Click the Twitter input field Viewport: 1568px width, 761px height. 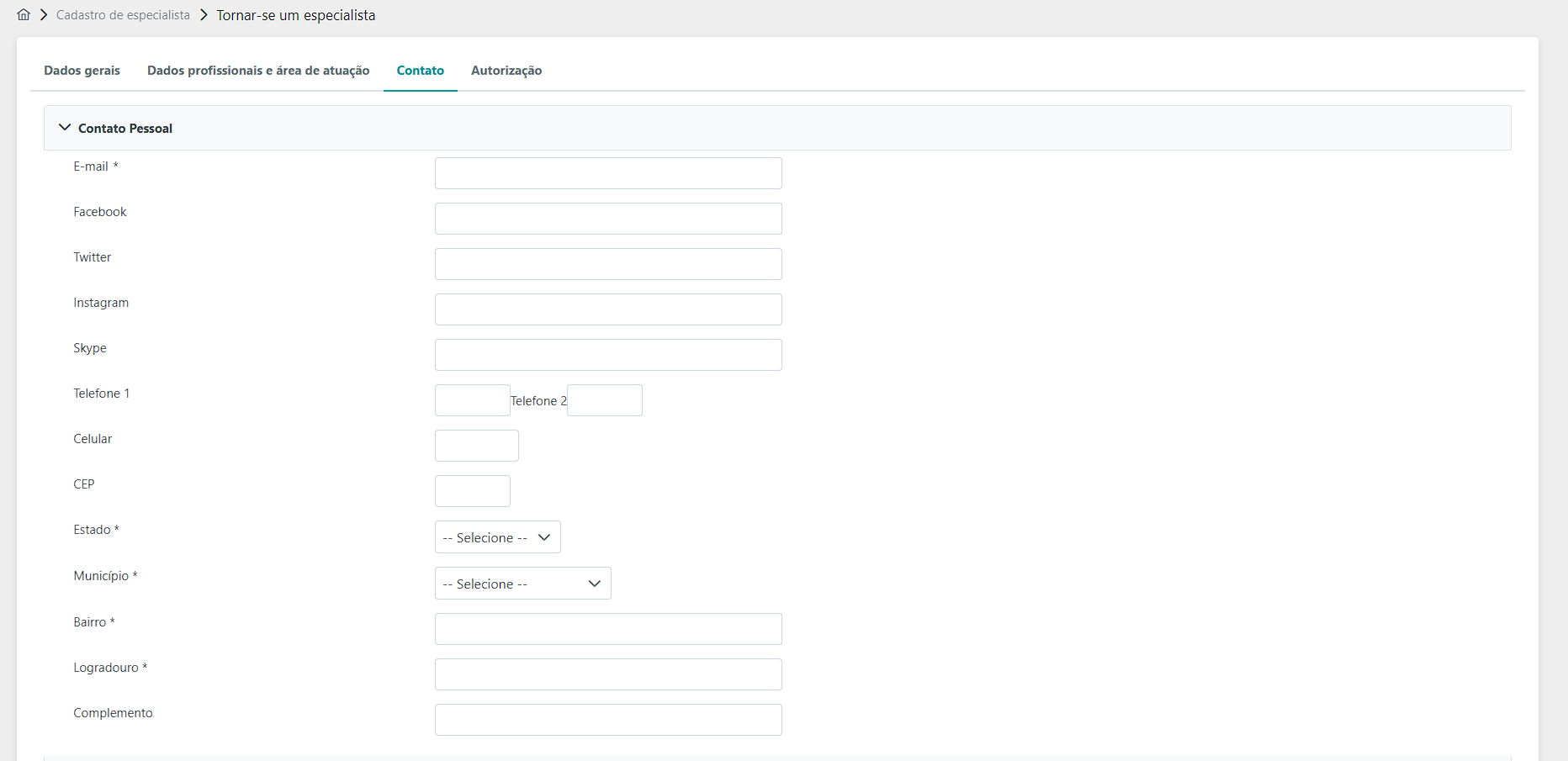click(608, 264)
